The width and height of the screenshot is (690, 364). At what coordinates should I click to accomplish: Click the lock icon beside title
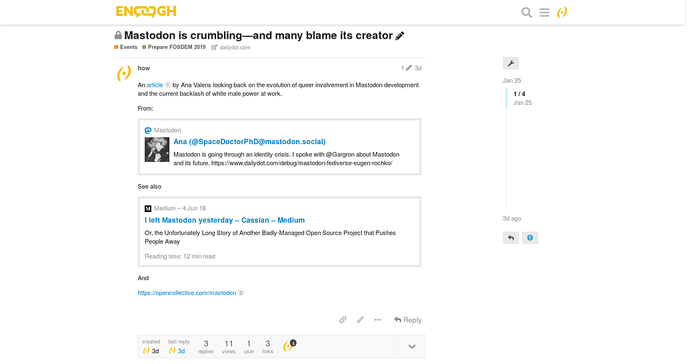118,35
